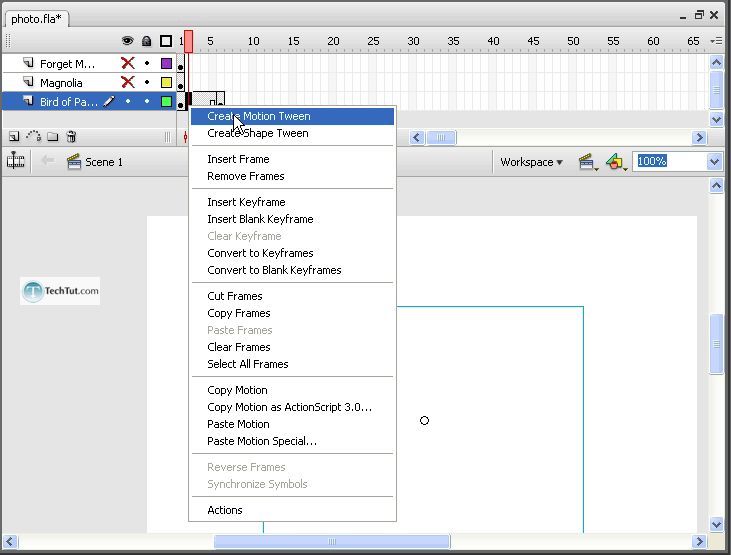Choose Copy Motion as ActionScript 3.0...
731x555 pixels.
[292, 407]
